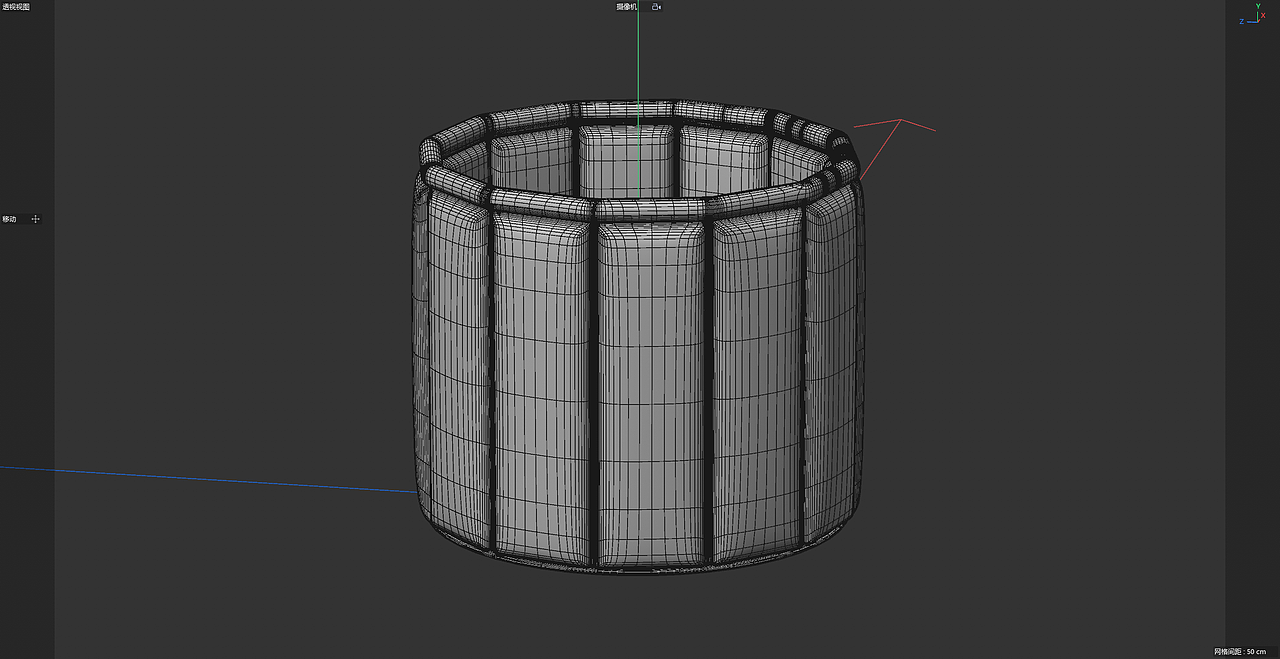The width and height of the screenshot is (1280, 659).
Task: Click the XYZ axis orientation gizmo
Action: tap(1254, 15)
